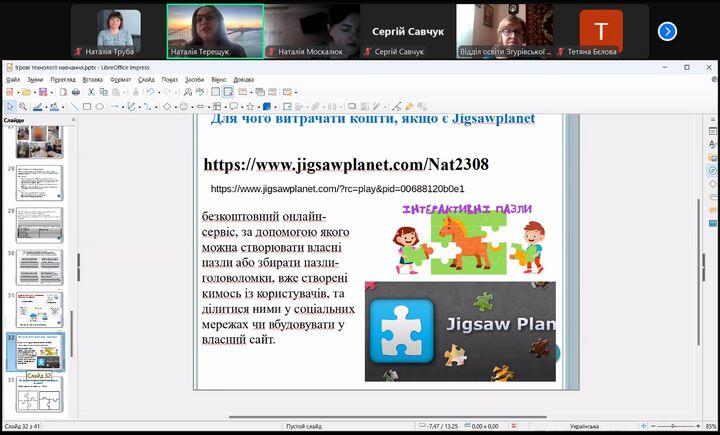The width and height of the screenshot is (720, 435).
Task: Open the Вставка menu
Action: point(93,80)
